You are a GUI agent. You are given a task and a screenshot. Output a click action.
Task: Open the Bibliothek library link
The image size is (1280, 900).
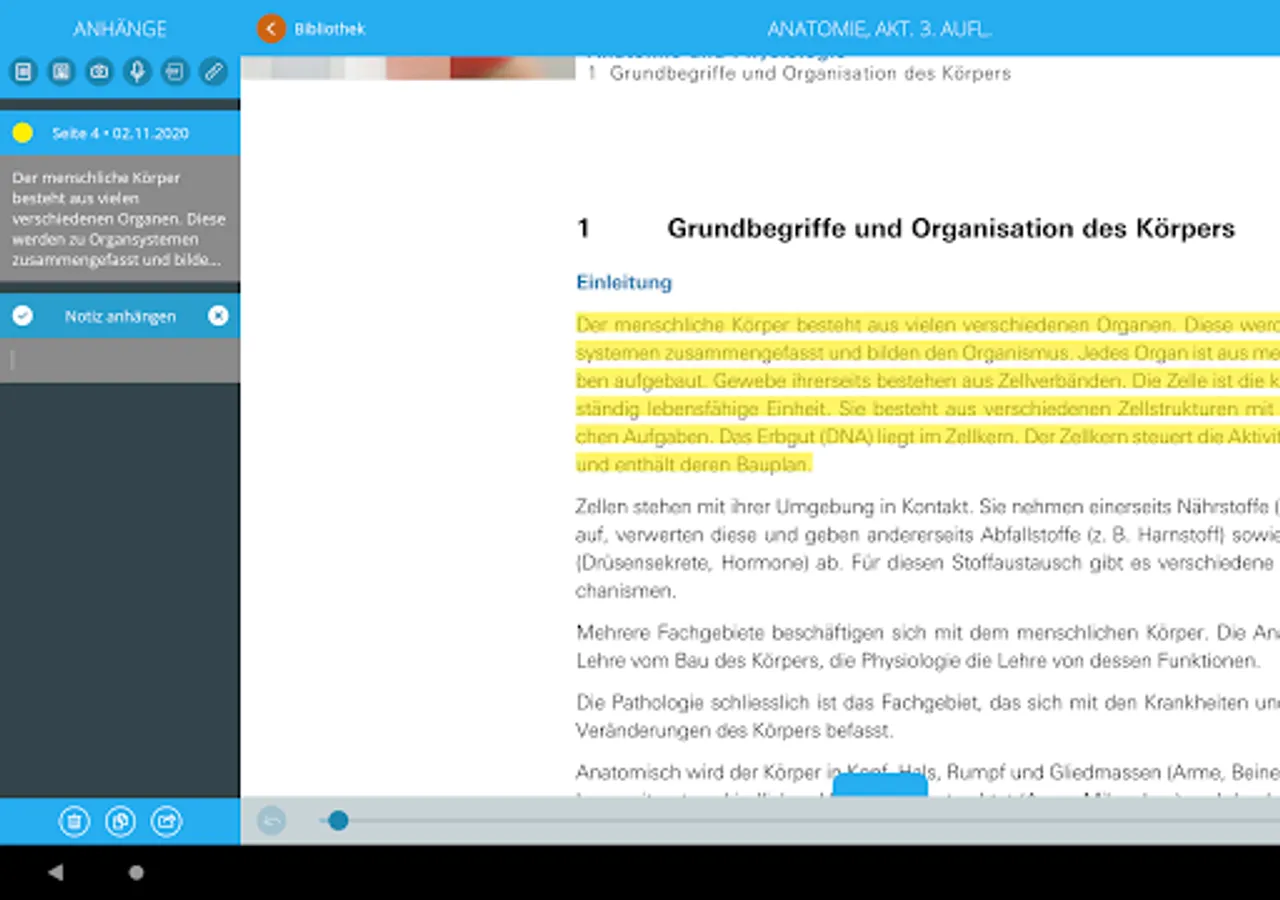[x=329, y=29]
